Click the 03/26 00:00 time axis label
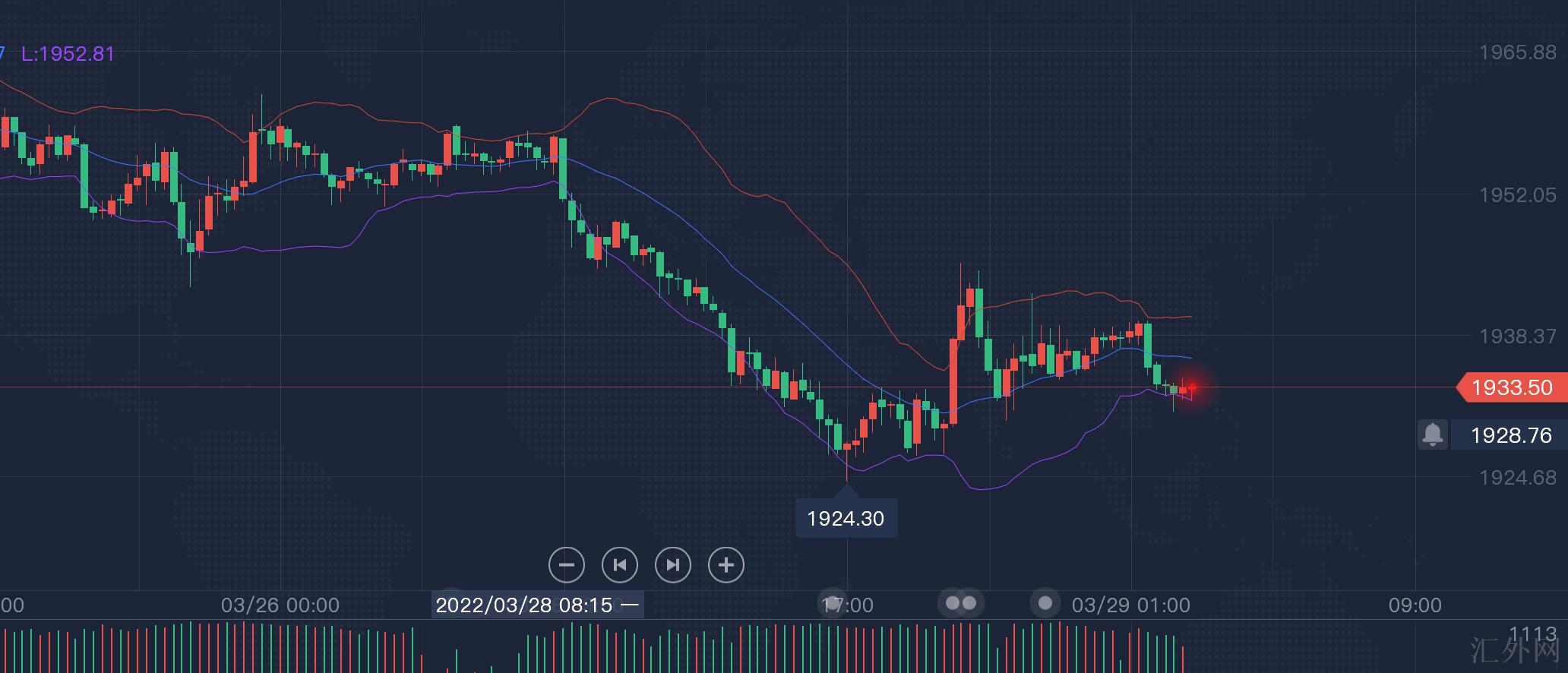Image resolution: width=1568 pixels, height=673 pixels. pyautogui.click(x=280, y=605)
